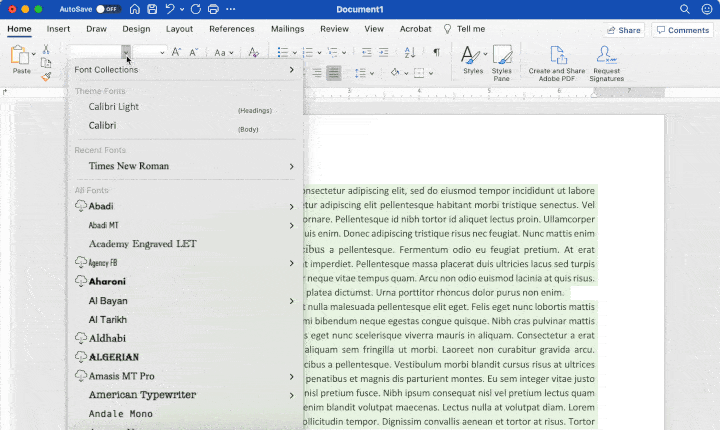Click the Undo arrow icon
The height and width of the screenshot is (430, 720).
pos(170,9)
